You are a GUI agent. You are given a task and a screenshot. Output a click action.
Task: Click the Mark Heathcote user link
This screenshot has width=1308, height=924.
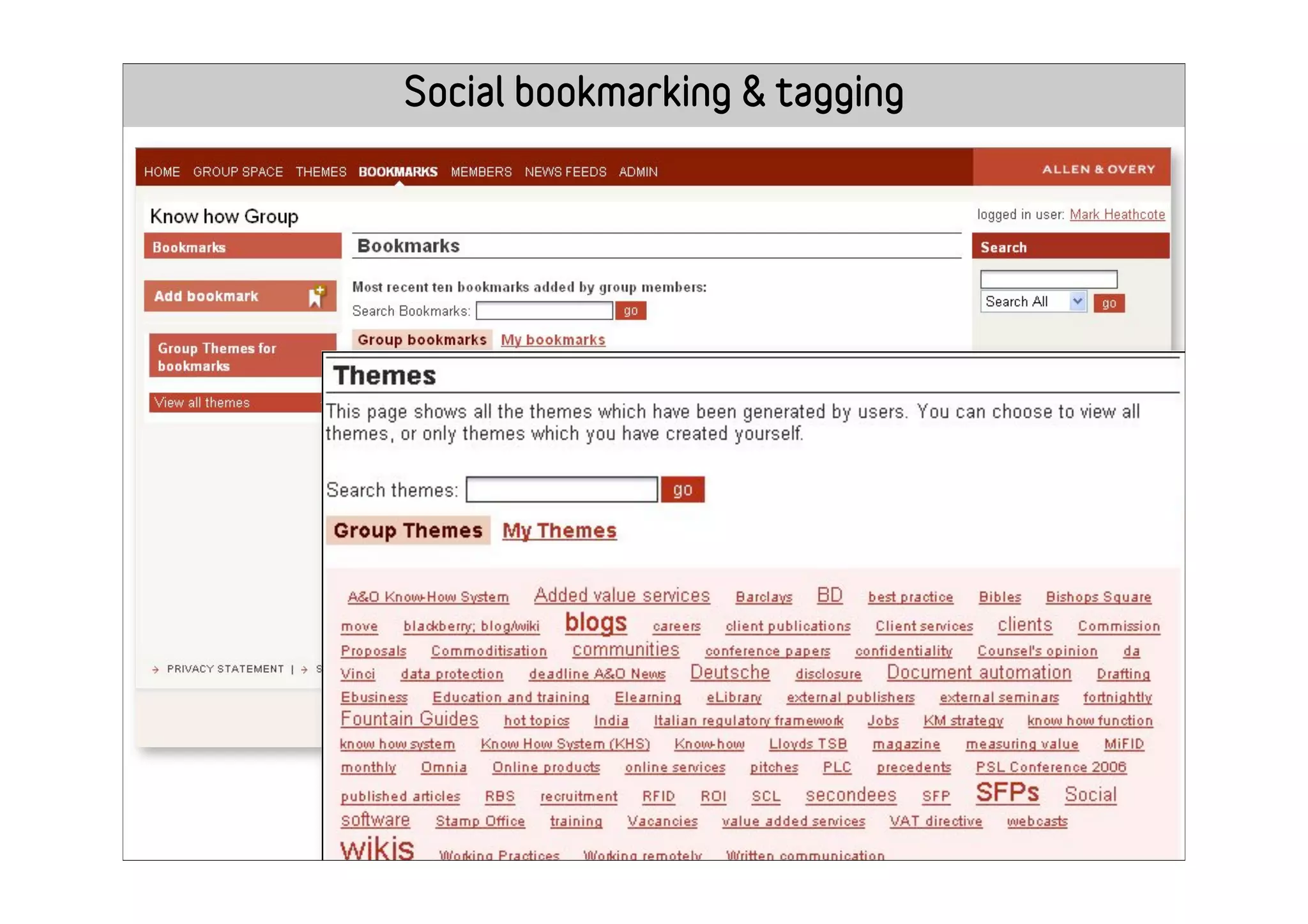[x=1117, y=215]
